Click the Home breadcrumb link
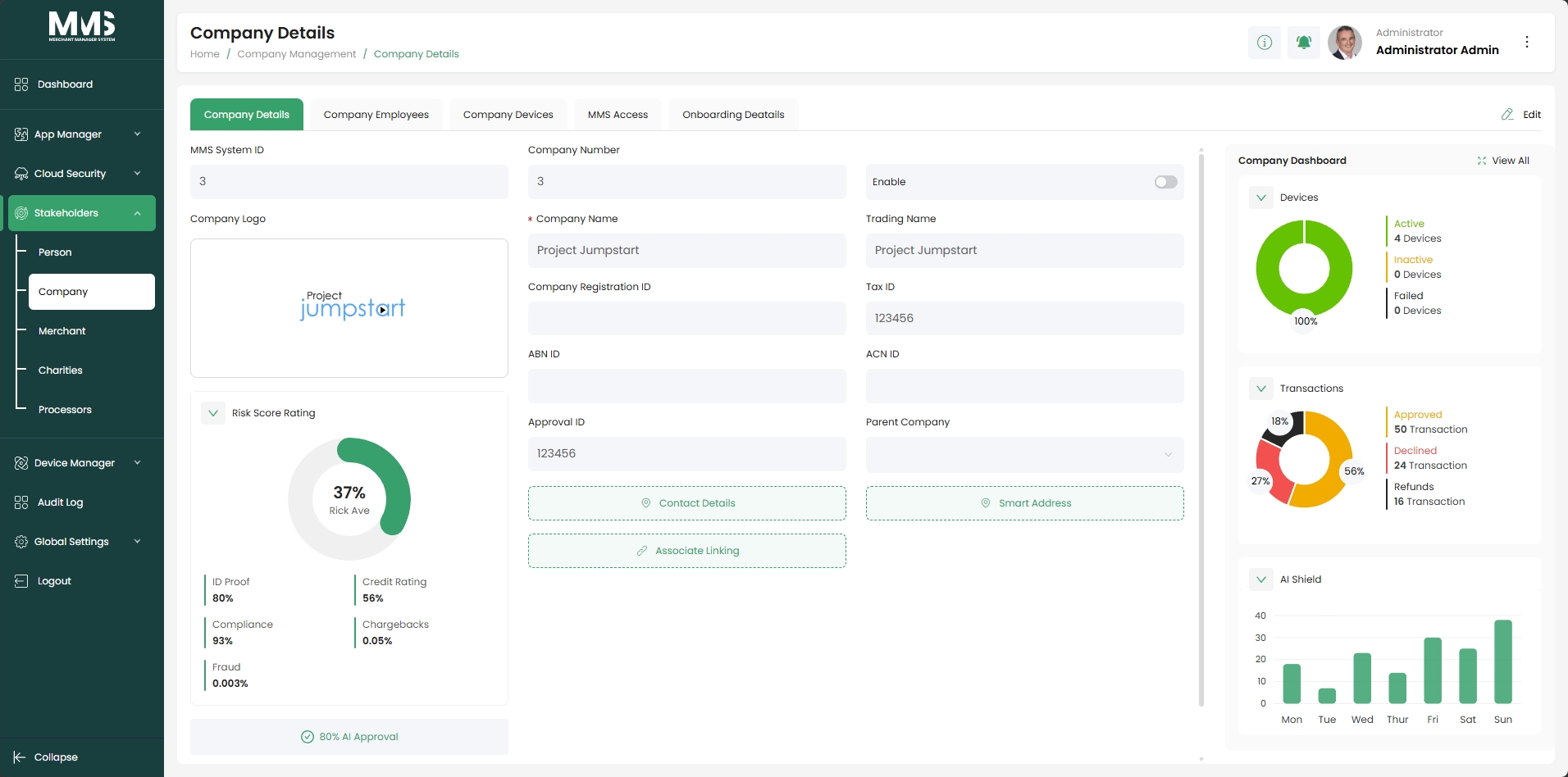Viewport: 1568px width, 777px height. [x=205, y=54]
